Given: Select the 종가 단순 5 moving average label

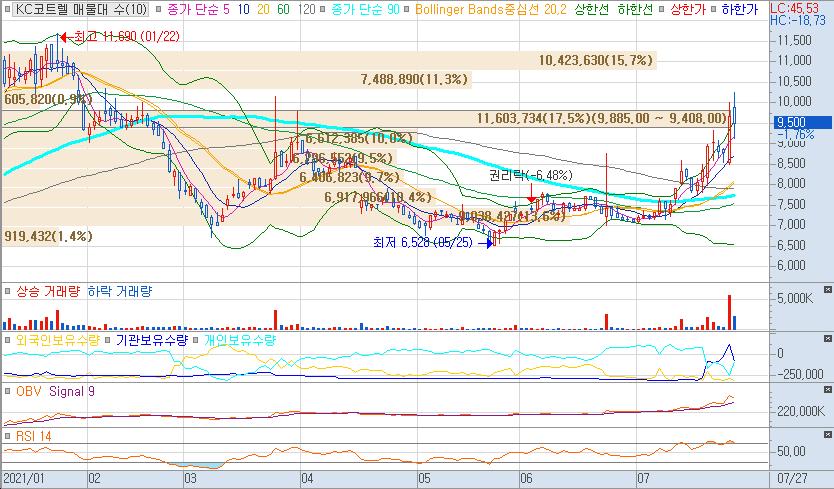Looking at the screenshot, I should 198,9.
